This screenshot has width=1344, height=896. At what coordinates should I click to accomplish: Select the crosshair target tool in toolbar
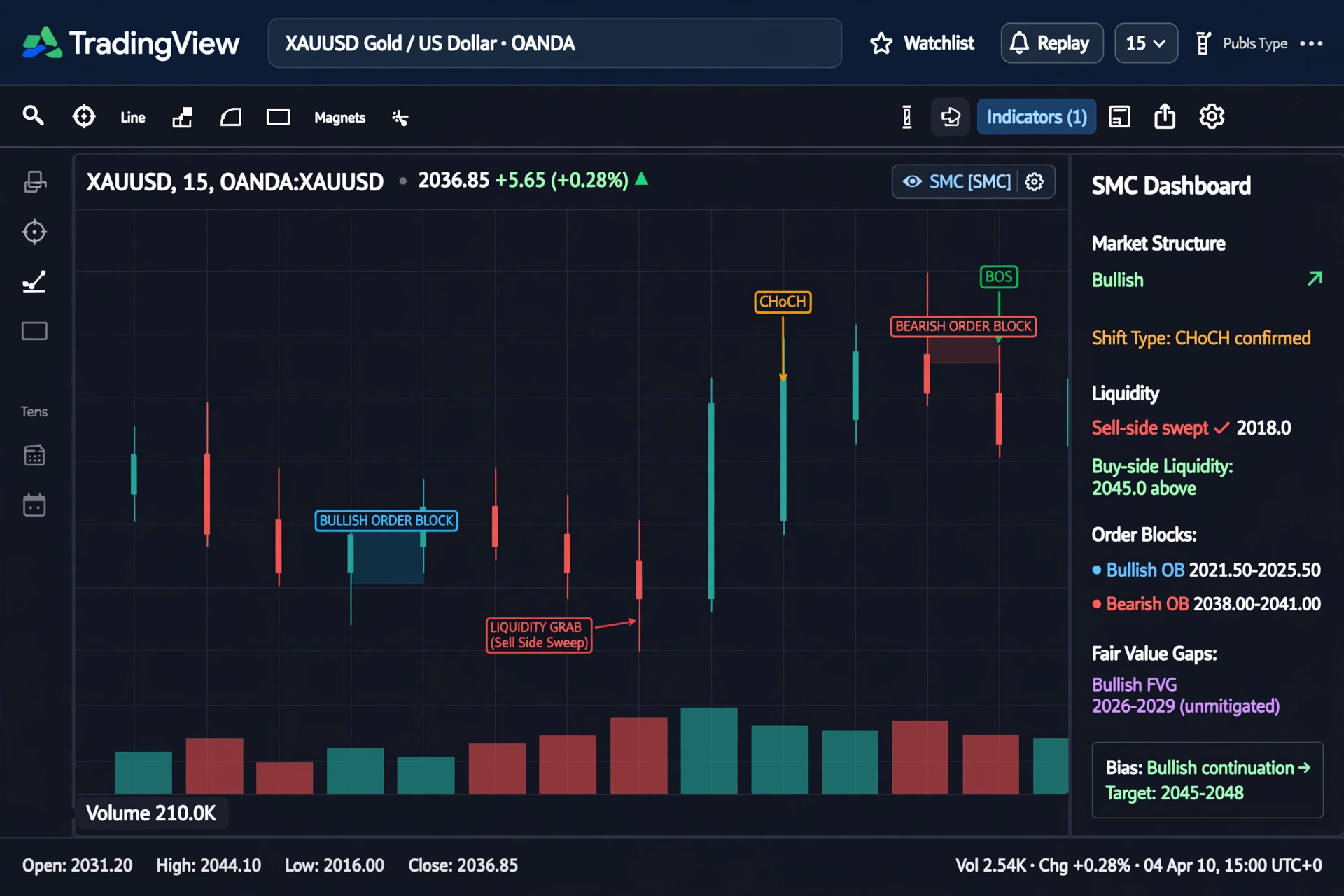tap(84, 116)
